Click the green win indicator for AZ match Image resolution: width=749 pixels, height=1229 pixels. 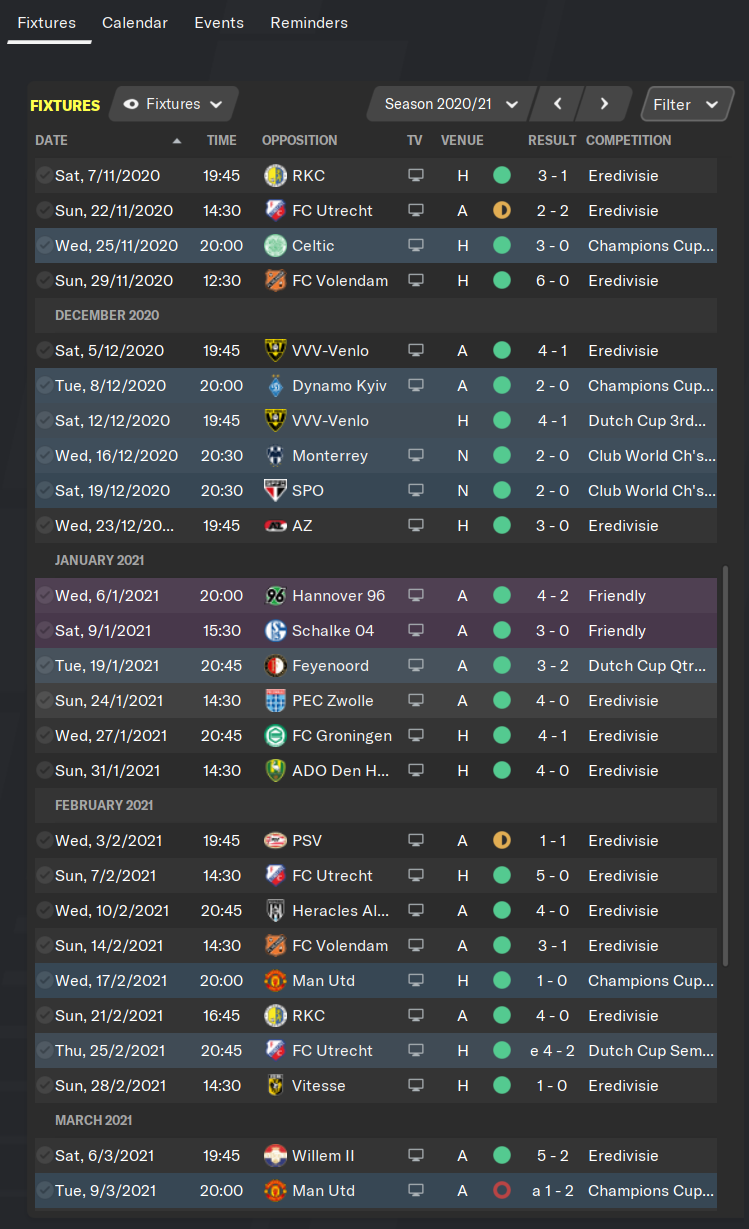502,526
